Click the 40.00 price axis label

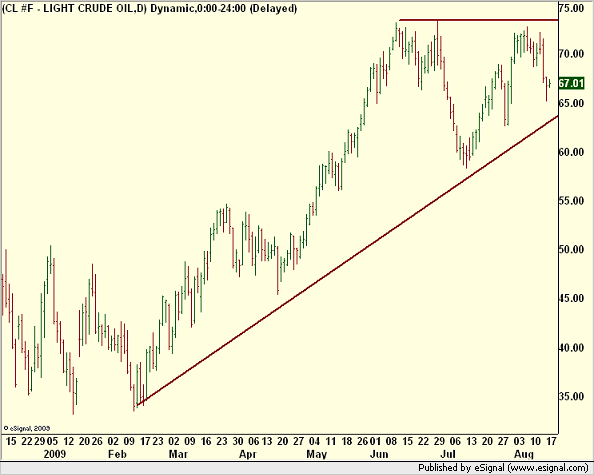pyautogui.click(x=571, y=347)
